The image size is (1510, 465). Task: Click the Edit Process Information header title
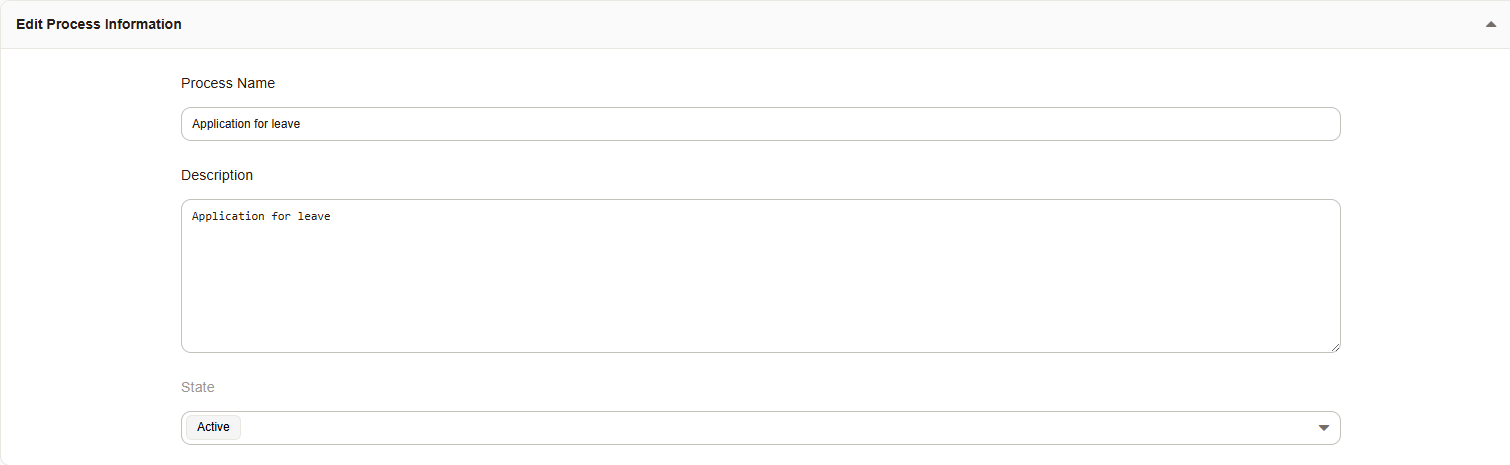[x=99, y=24]
